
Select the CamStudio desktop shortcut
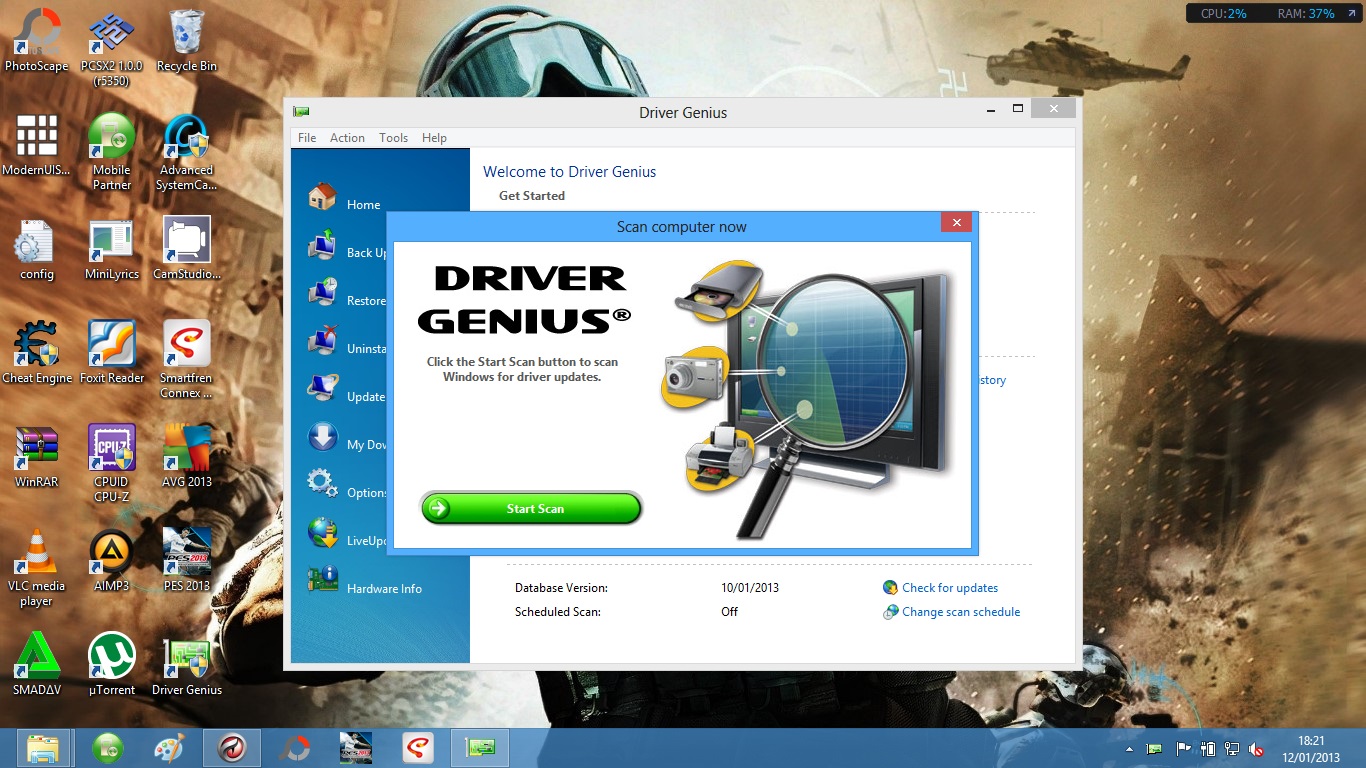(187, 249)
